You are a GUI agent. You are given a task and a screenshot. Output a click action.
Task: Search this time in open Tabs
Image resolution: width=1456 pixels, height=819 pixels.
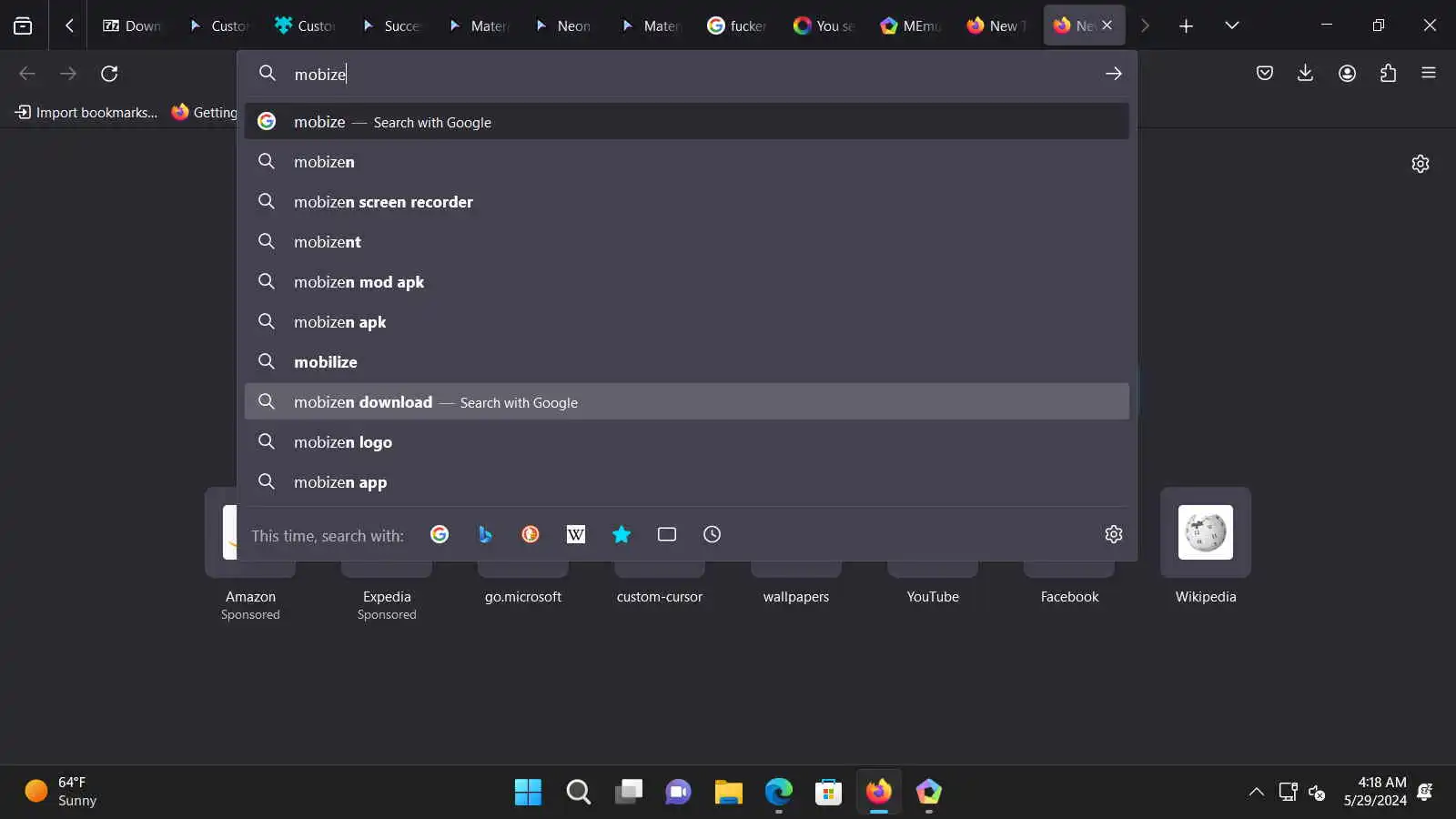tap(667, 535)
